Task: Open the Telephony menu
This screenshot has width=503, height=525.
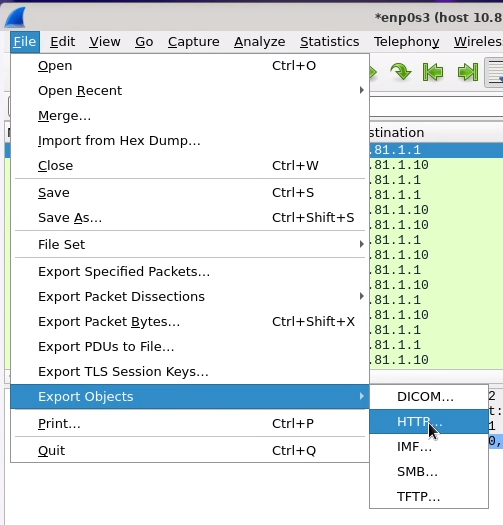Action: [407, 42]
